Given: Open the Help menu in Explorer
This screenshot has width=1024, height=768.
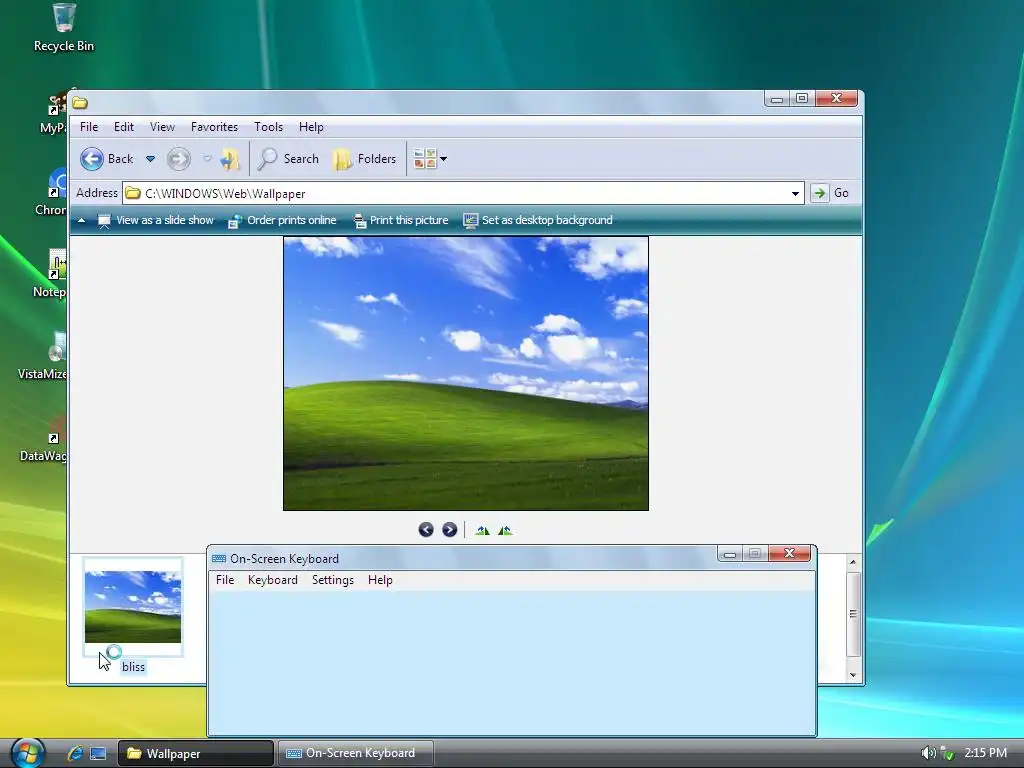Looking at the screenshot, I should tap(311, 127).
